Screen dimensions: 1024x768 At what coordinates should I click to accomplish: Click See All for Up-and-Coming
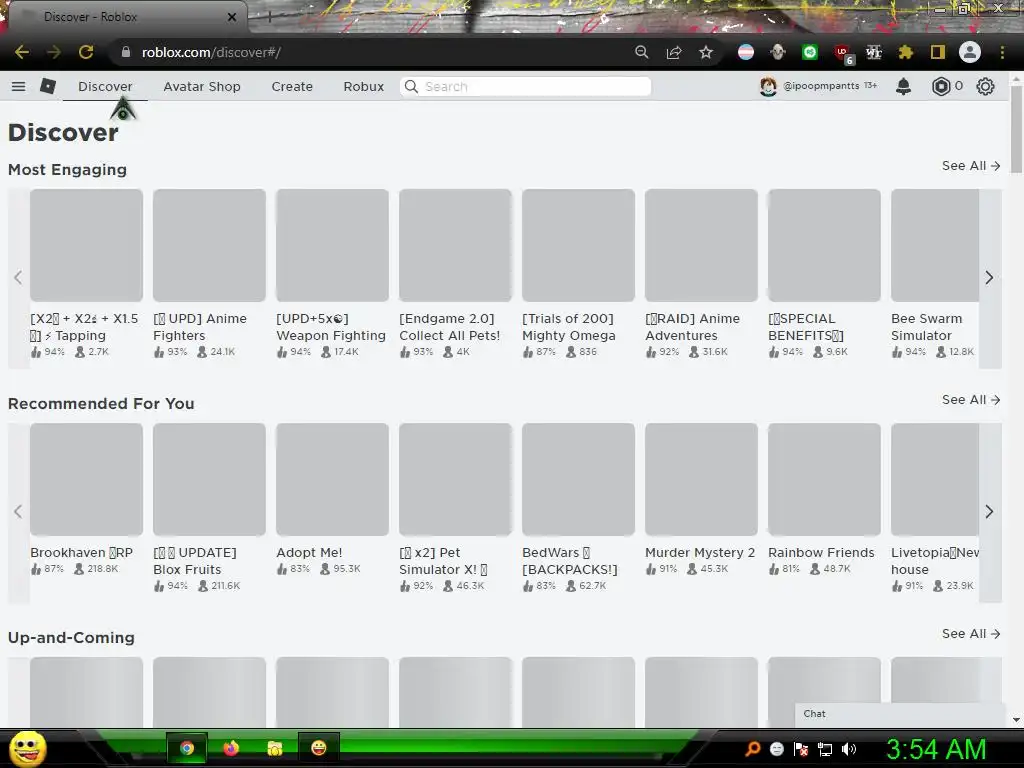click(x=970, y=633)
